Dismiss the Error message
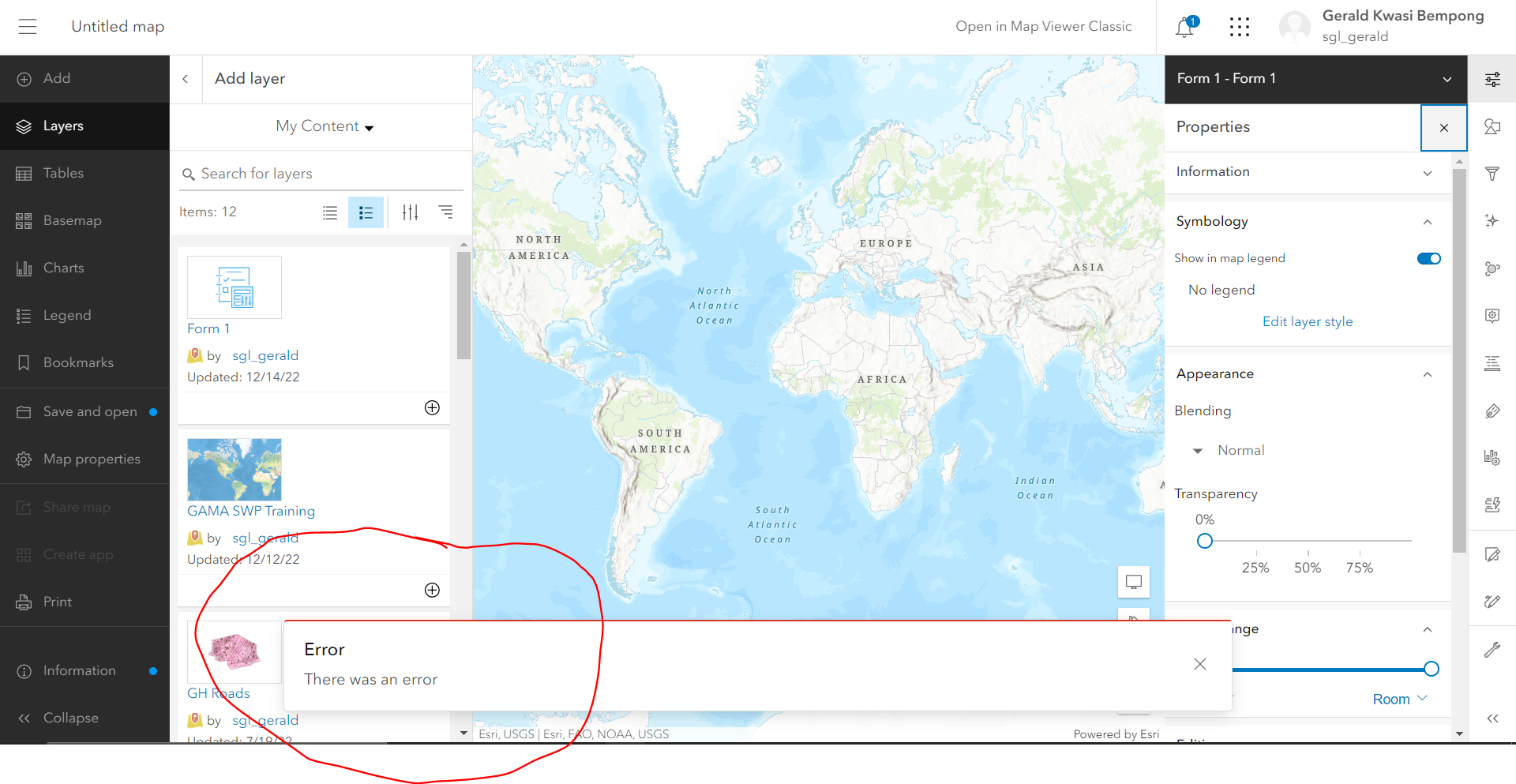Viewport: 1516px width, 784px height. 1200,664
